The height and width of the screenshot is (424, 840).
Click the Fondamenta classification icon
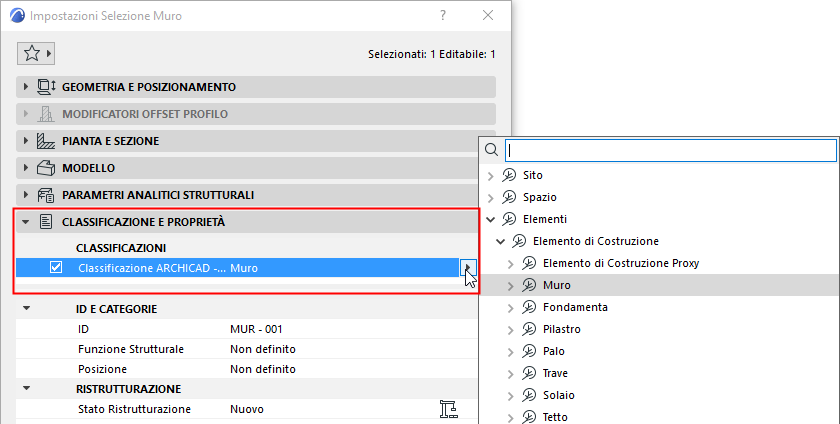(x=529, y=307)
